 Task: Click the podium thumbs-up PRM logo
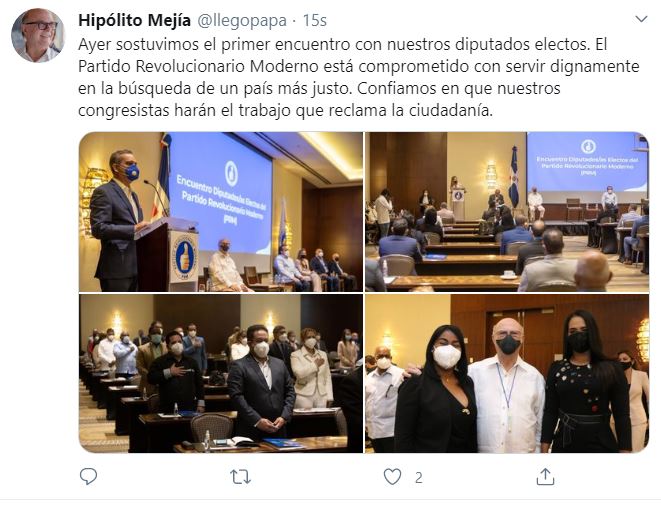point(184,257)
